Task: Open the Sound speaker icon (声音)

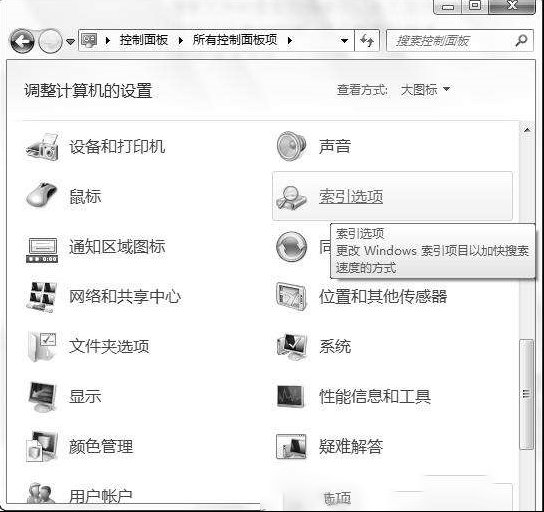Action: (291, 146)
